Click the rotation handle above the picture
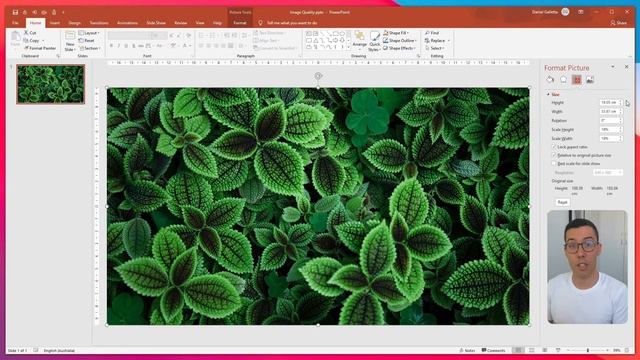The height and width of the screenshot is (360, 640). click(x=318, y=76)
